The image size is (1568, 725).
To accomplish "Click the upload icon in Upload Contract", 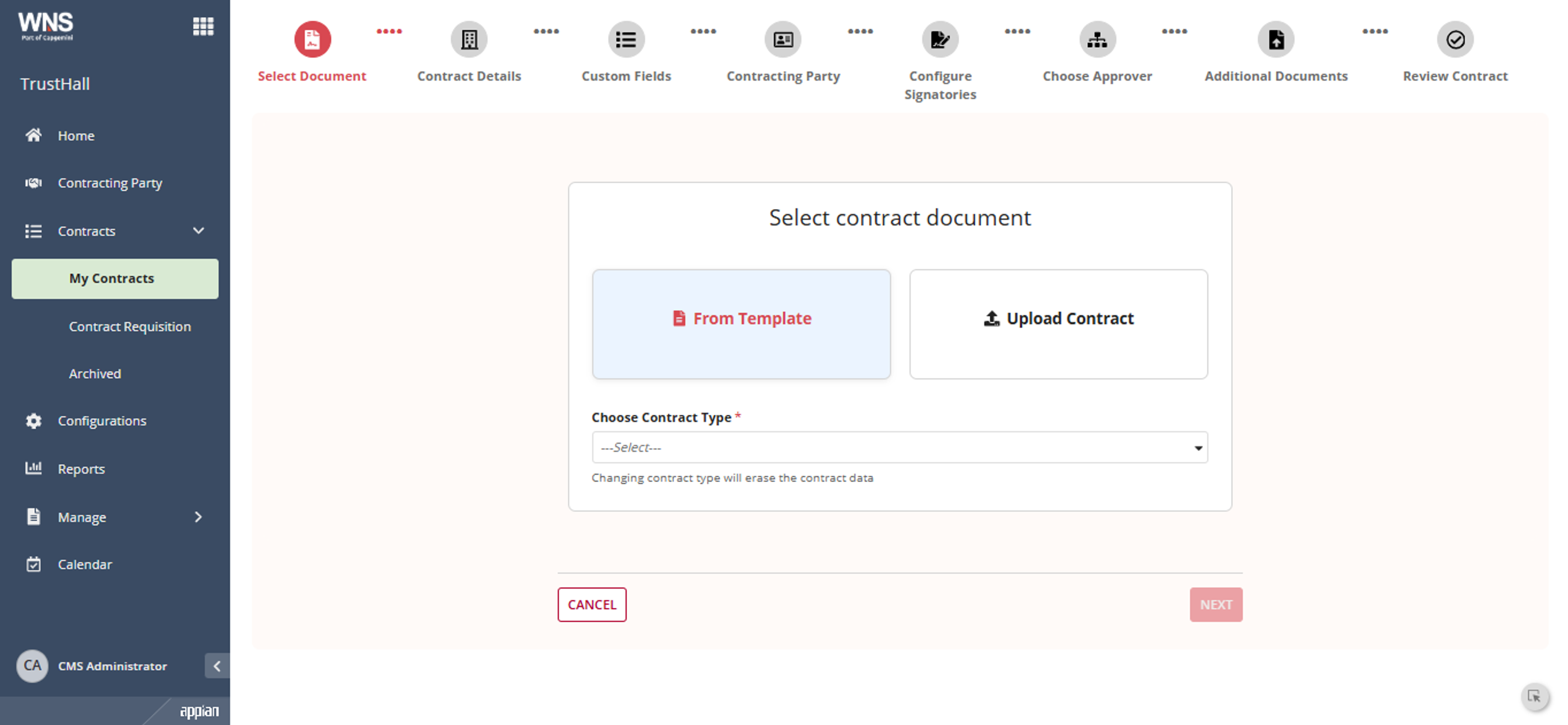I will pos(991,318).
